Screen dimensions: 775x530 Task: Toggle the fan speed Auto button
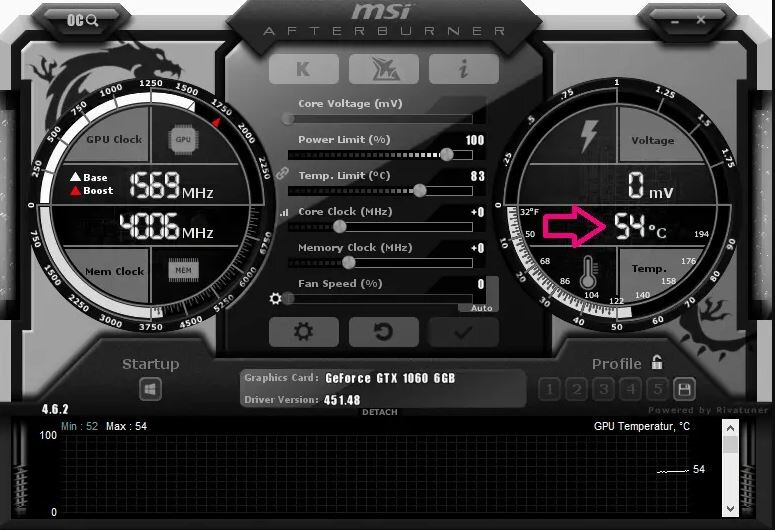coord(482,308)
